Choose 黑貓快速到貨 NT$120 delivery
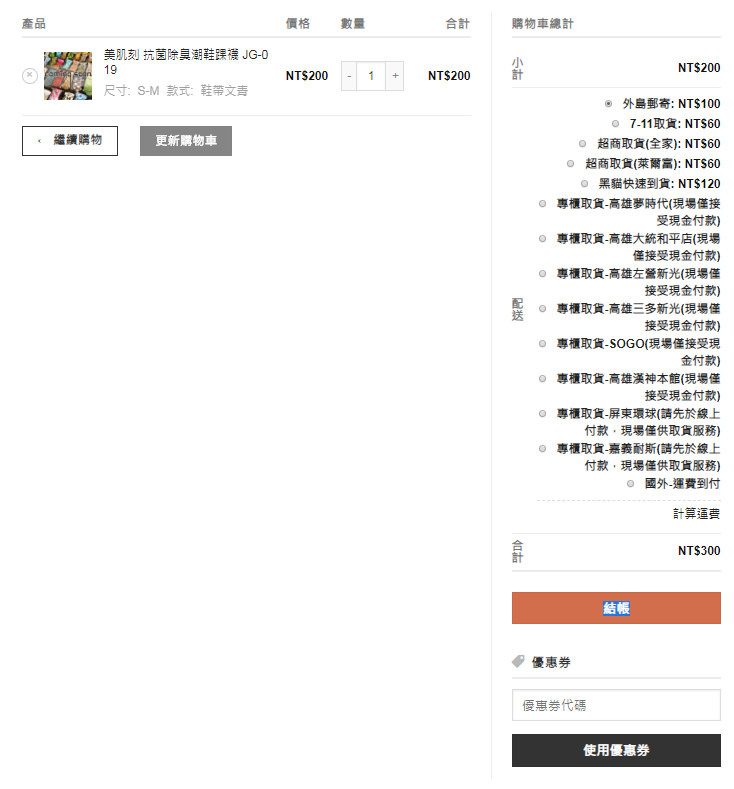 click(585, 184)
